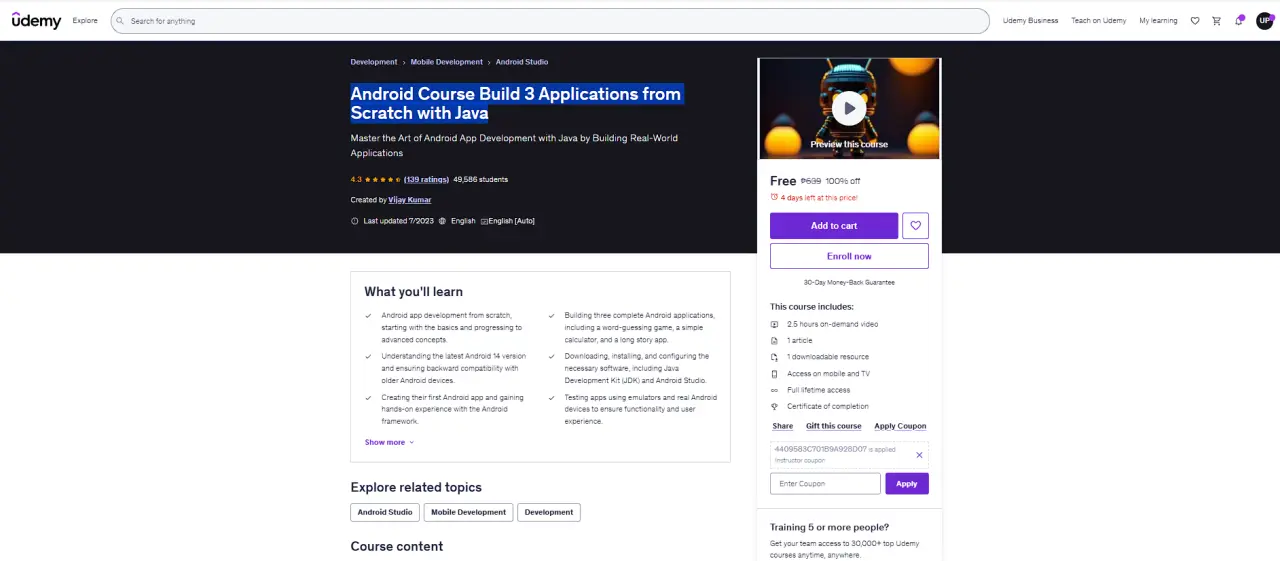Viewport: 1280px width, 561px height.
Task: Open Teach on Udemy
Action: [x=1099, y=21]
